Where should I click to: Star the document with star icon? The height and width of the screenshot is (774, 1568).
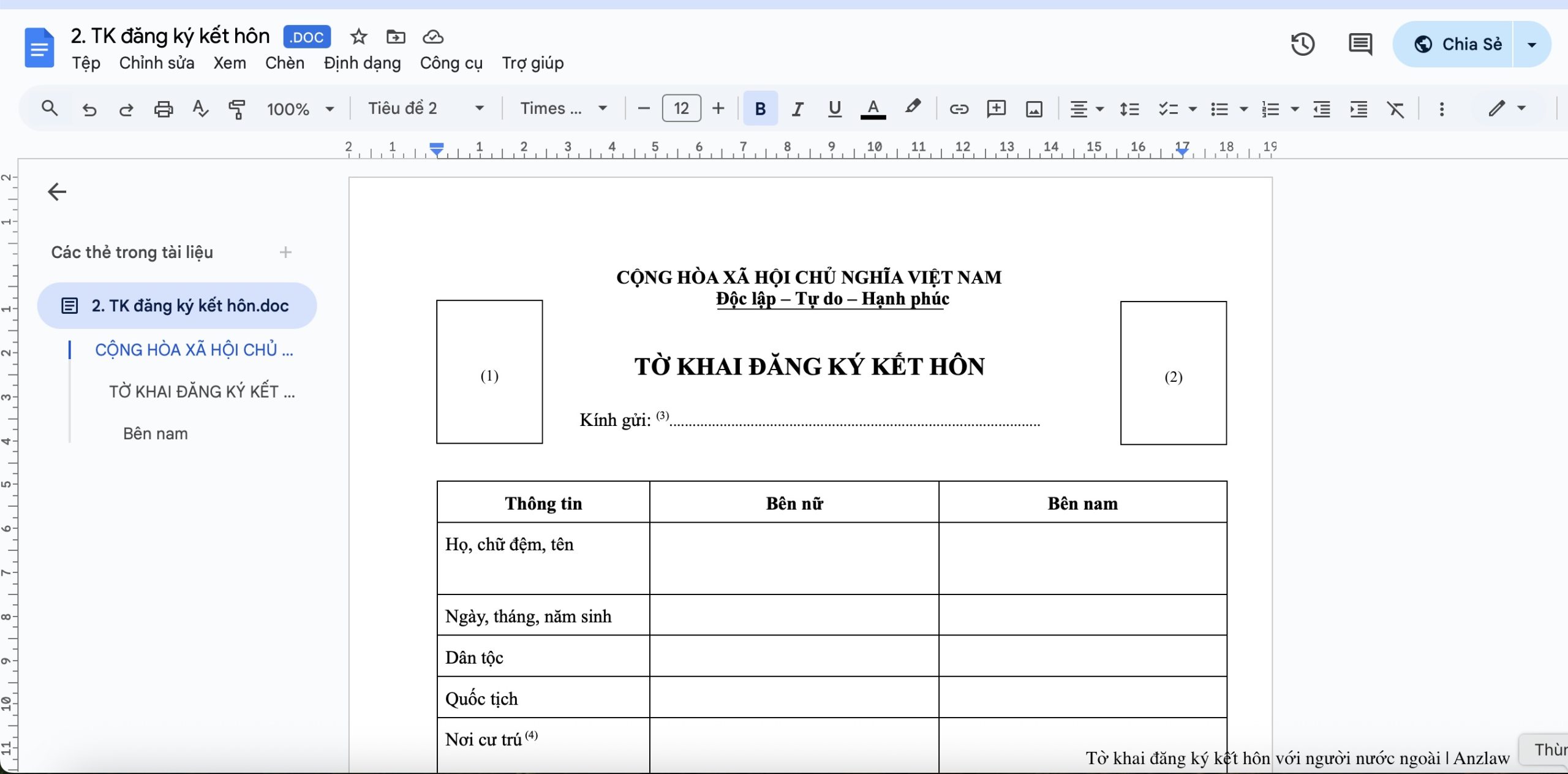(358, 37)
